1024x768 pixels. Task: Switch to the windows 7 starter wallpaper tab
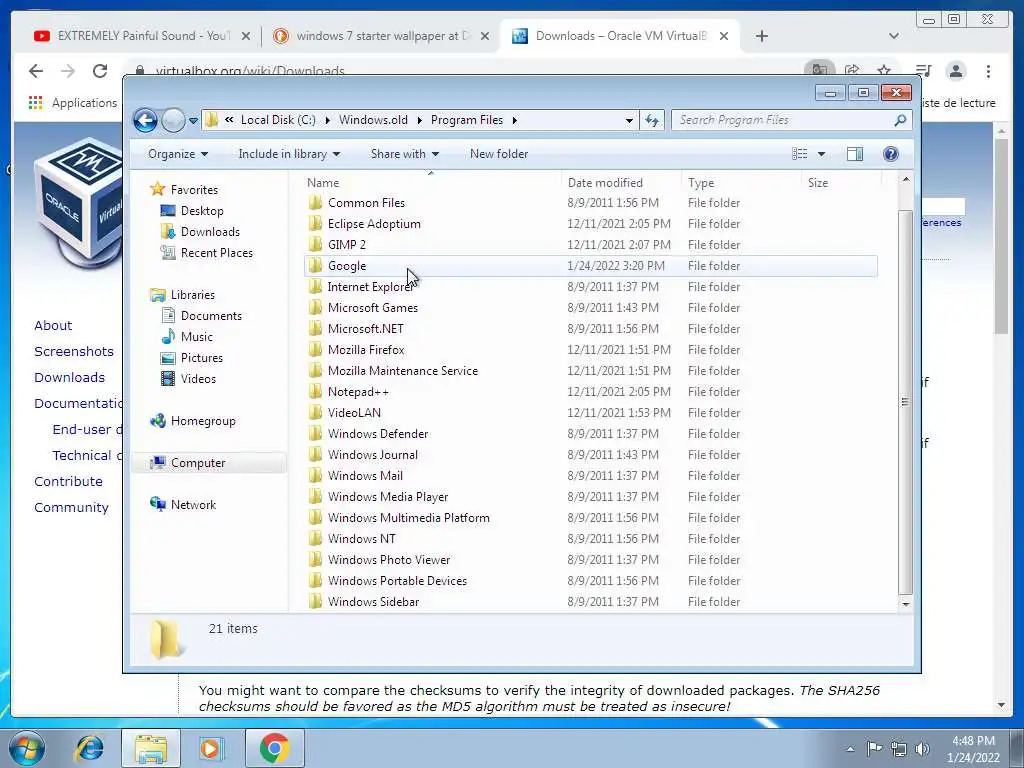(382, 36)
